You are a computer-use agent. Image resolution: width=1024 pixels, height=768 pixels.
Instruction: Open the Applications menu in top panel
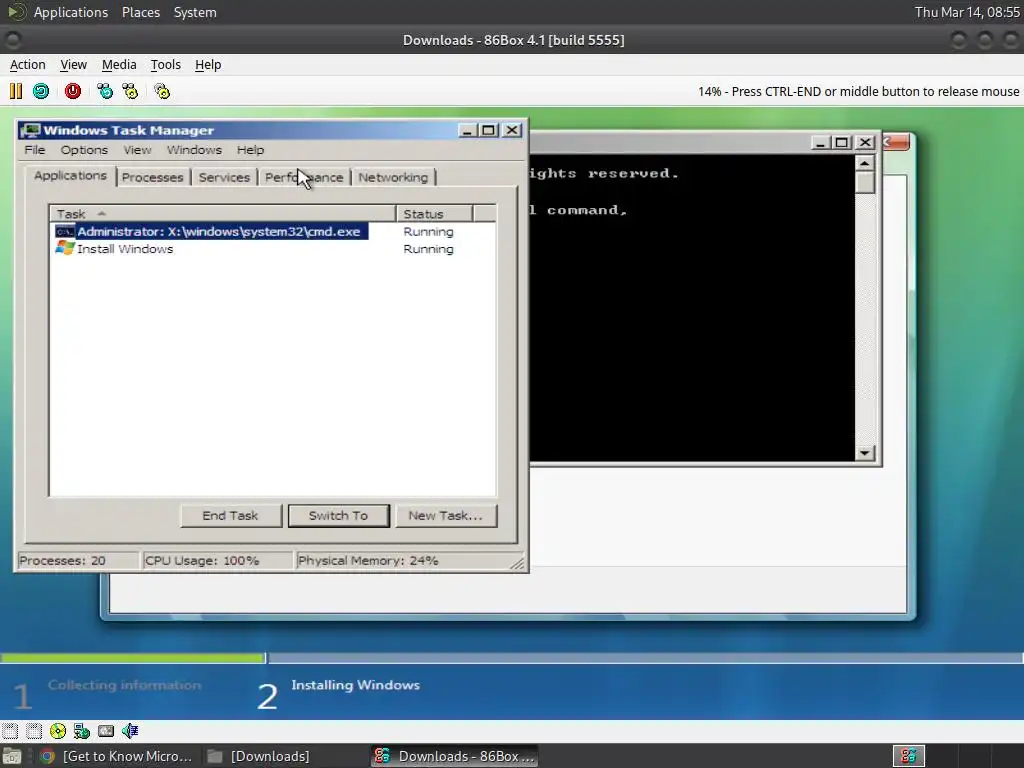[x=71, y=12]
